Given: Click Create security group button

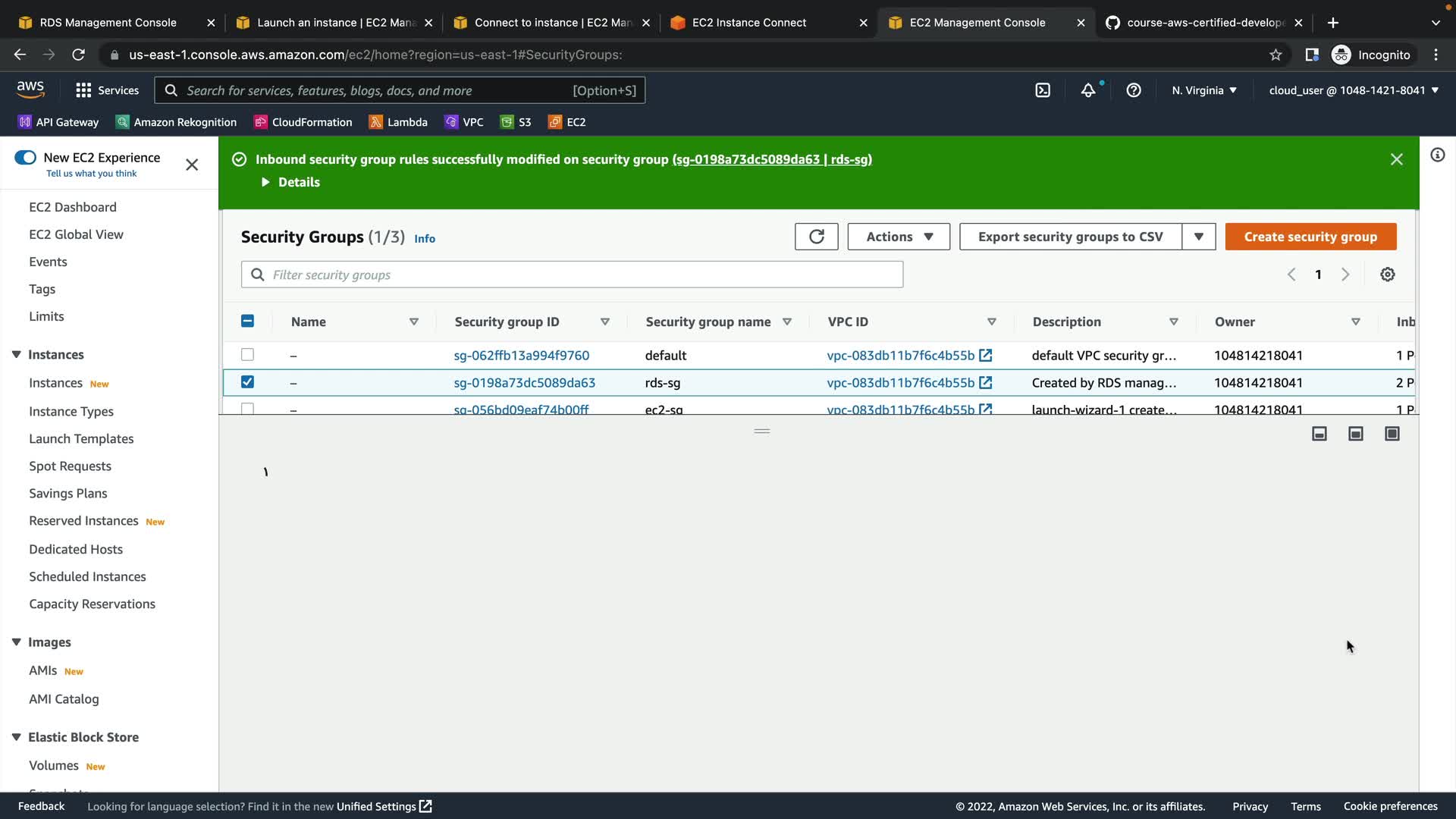Looking at the screenshot, I should [x=1310, y=237].
